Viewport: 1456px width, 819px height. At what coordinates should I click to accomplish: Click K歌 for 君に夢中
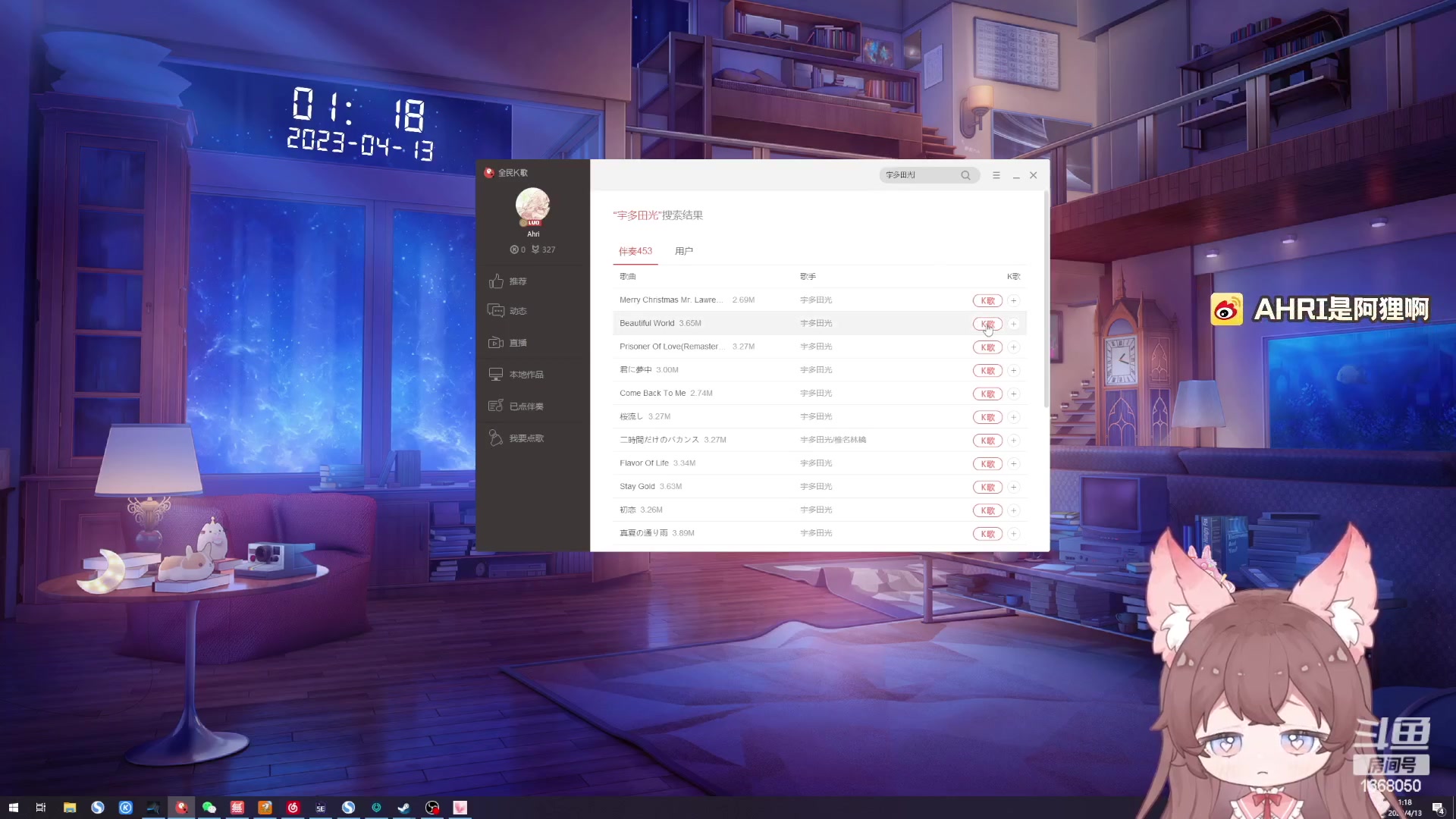click(987, 371)
